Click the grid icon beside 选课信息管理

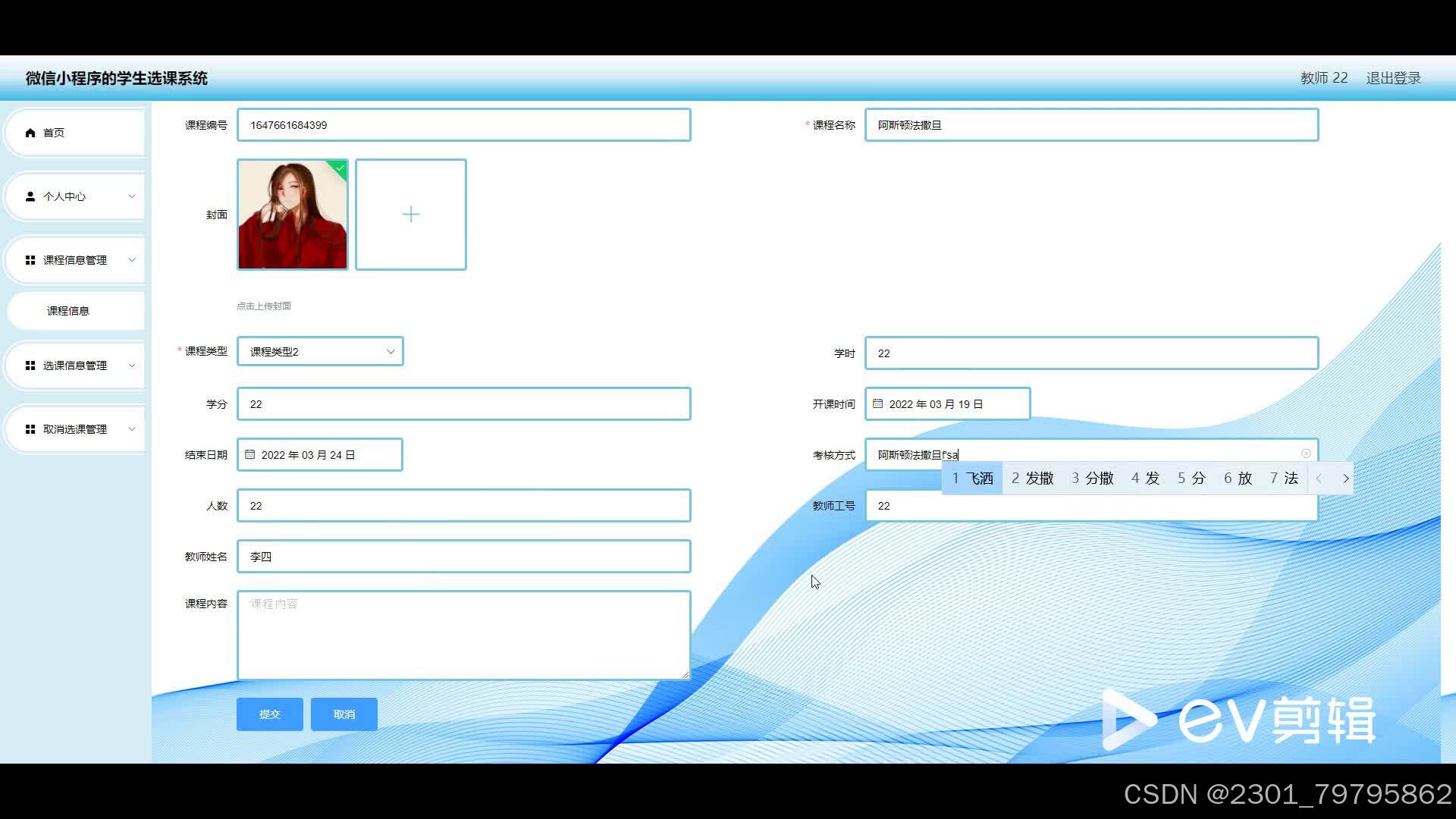(x=30, y=366)
